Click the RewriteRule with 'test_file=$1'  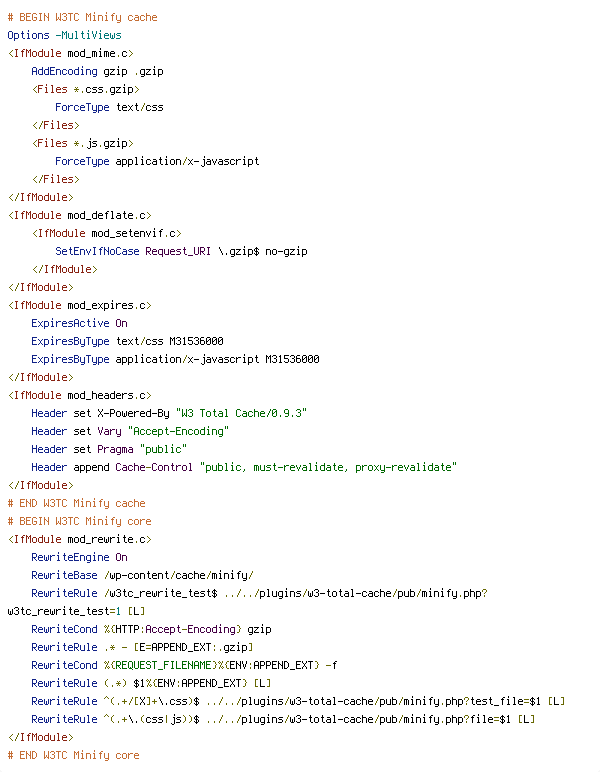298,702
